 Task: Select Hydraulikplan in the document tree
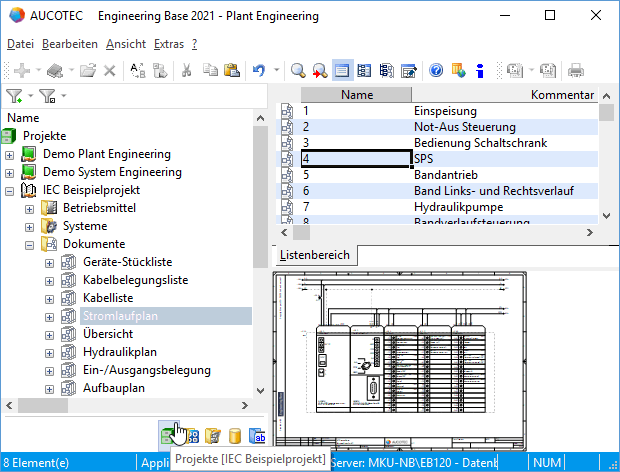click(118, 352)
